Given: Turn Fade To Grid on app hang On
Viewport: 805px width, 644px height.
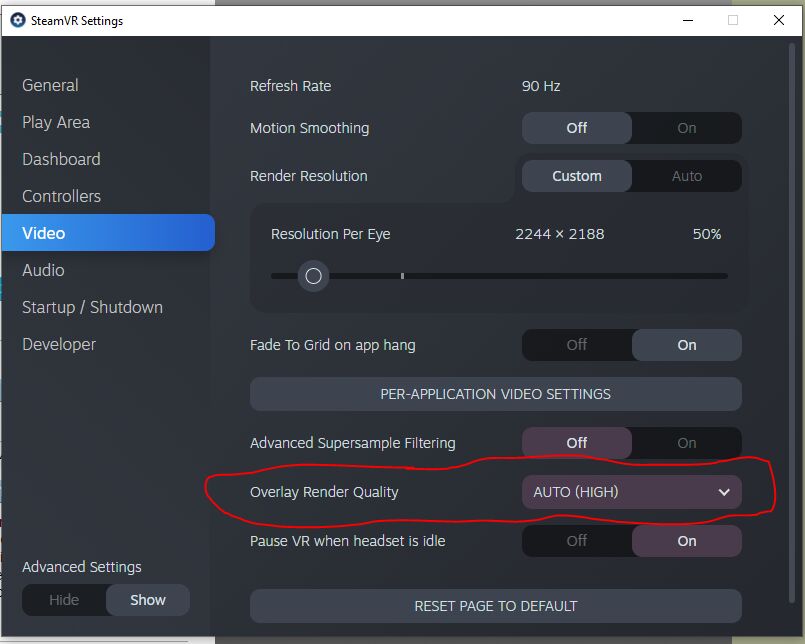Looking at the screenshot, I should [686, 345].
